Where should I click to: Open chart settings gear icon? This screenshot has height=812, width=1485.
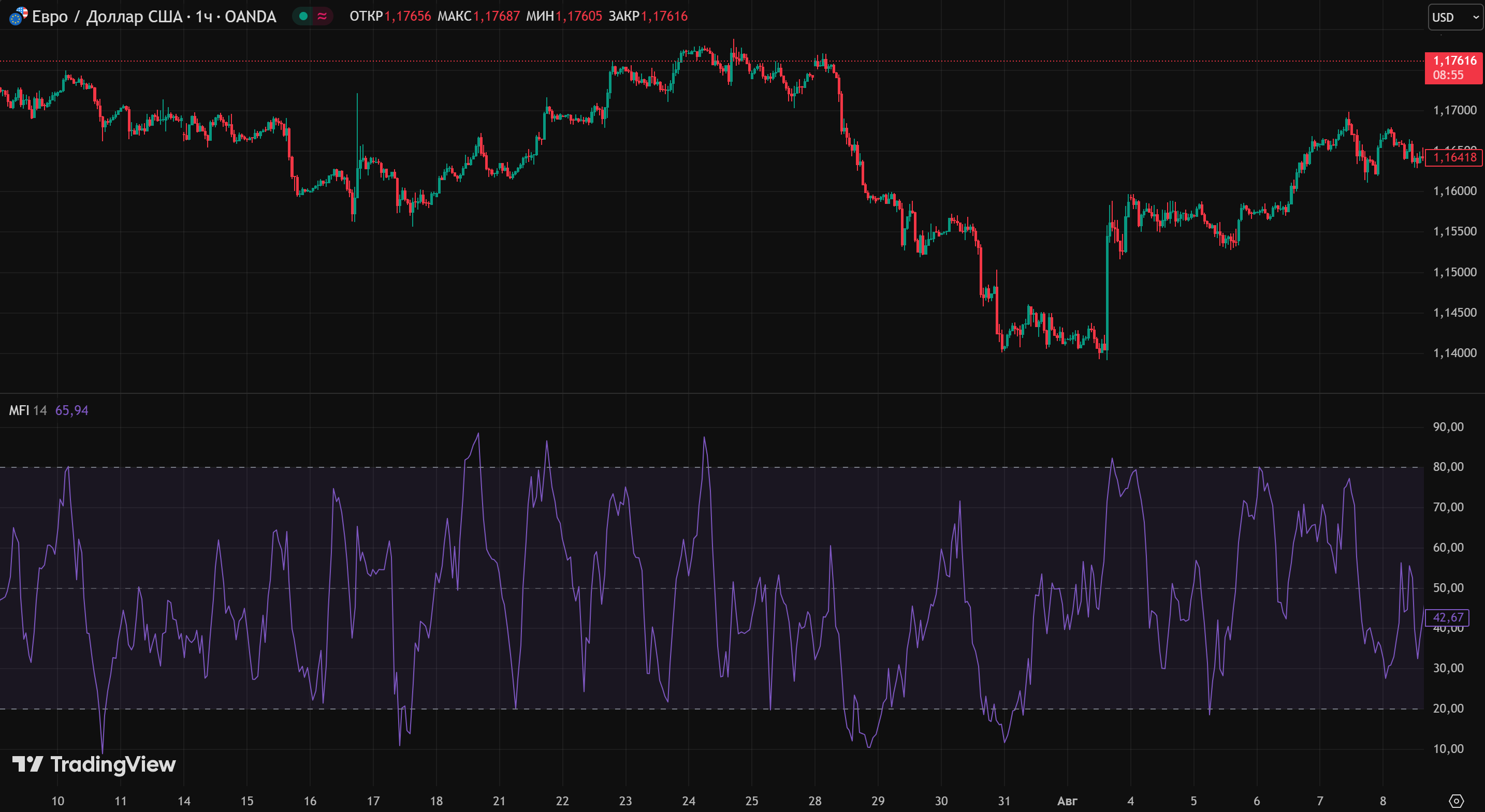coord(1456,801)
